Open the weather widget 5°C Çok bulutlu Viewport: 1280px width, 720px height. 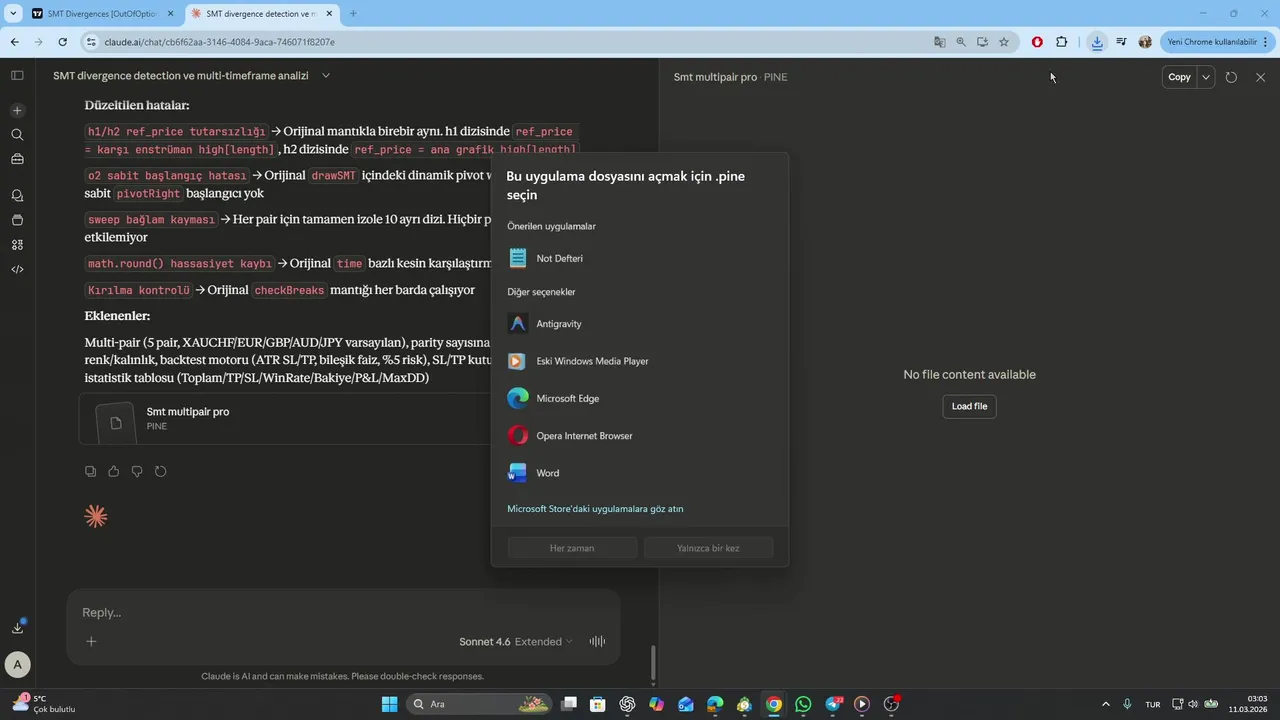[x=42, y=704]
